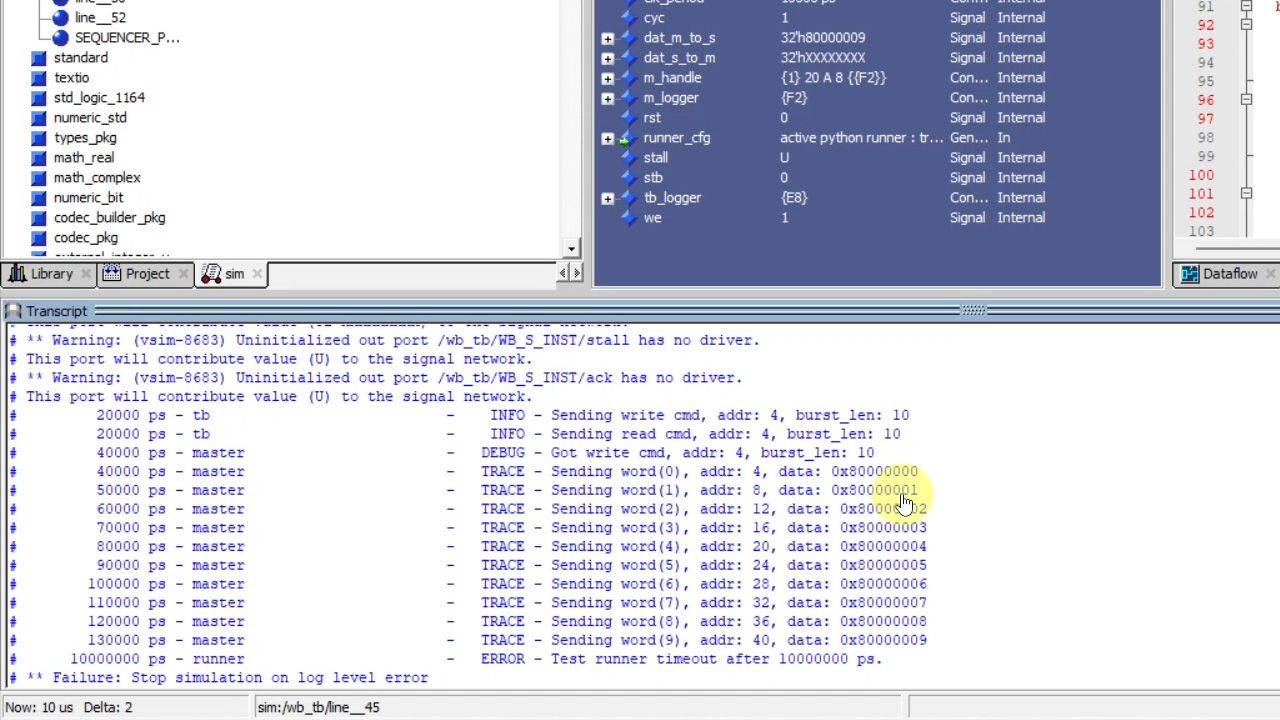Screen dimensions: 1280x720
Task: Click the value 32'h80000009
Action: coord(823,38)
